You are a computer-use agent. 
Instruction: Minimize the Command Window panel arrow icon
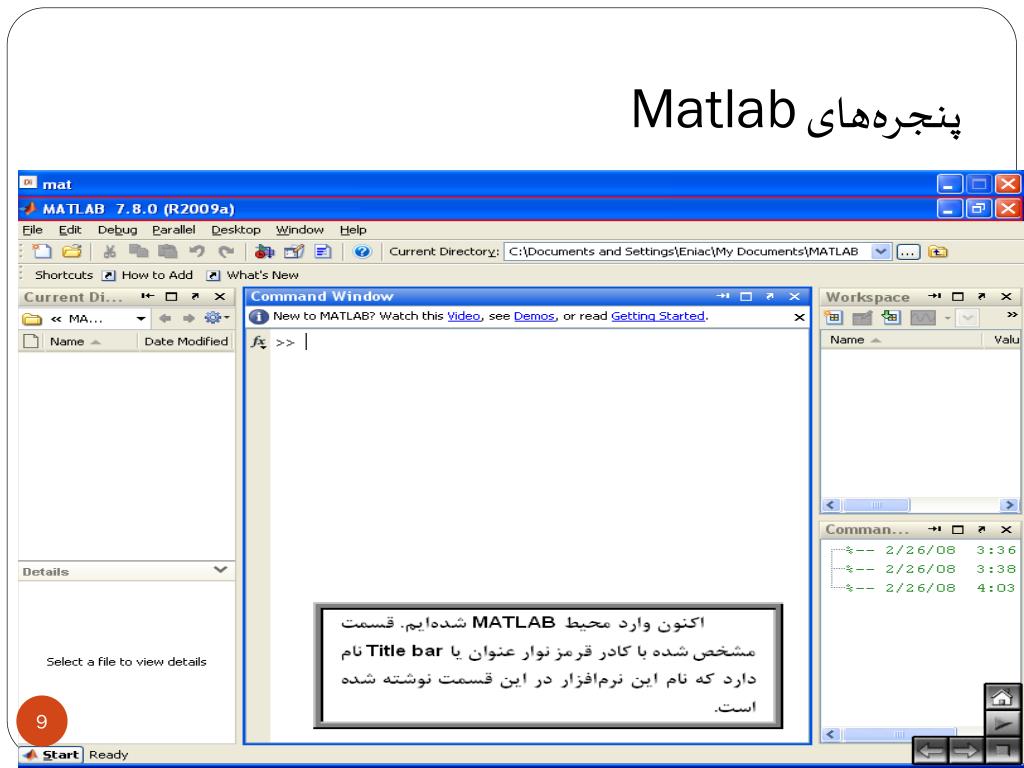pyautogui.click(x=722, y=296)
